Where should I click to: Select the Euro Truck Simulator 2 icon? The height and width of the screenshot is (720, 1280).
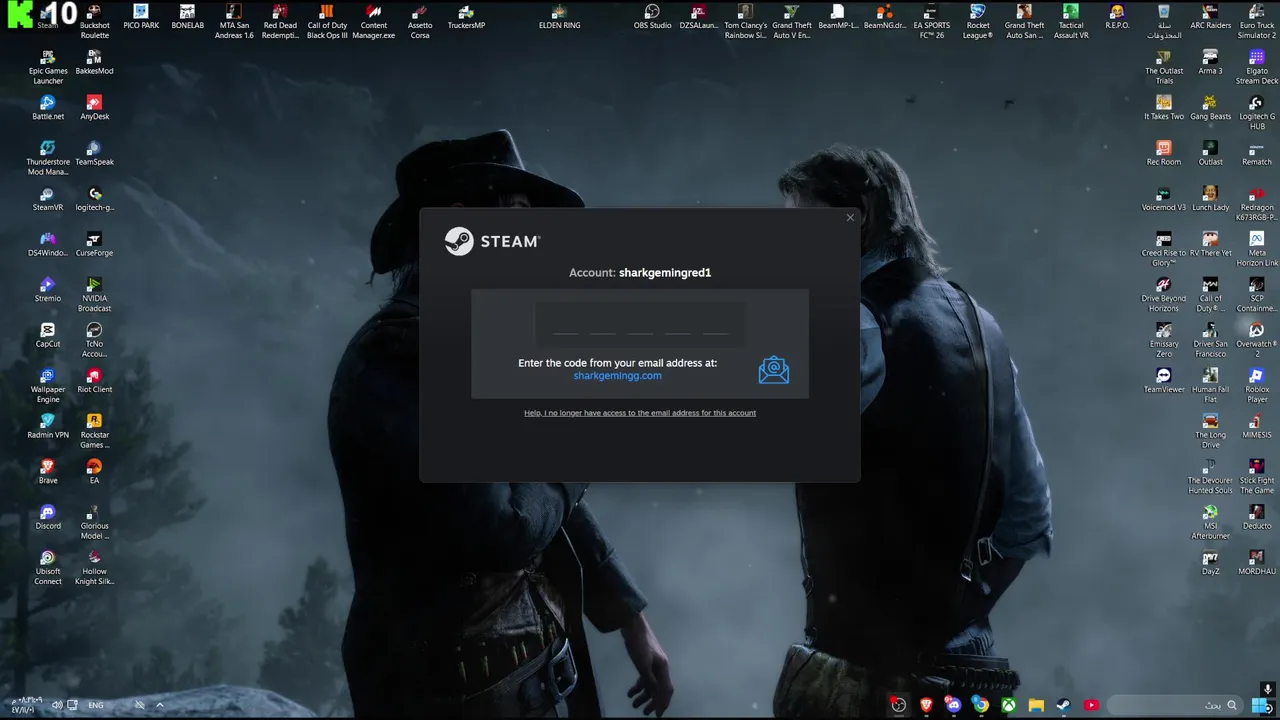(1257, 21)
